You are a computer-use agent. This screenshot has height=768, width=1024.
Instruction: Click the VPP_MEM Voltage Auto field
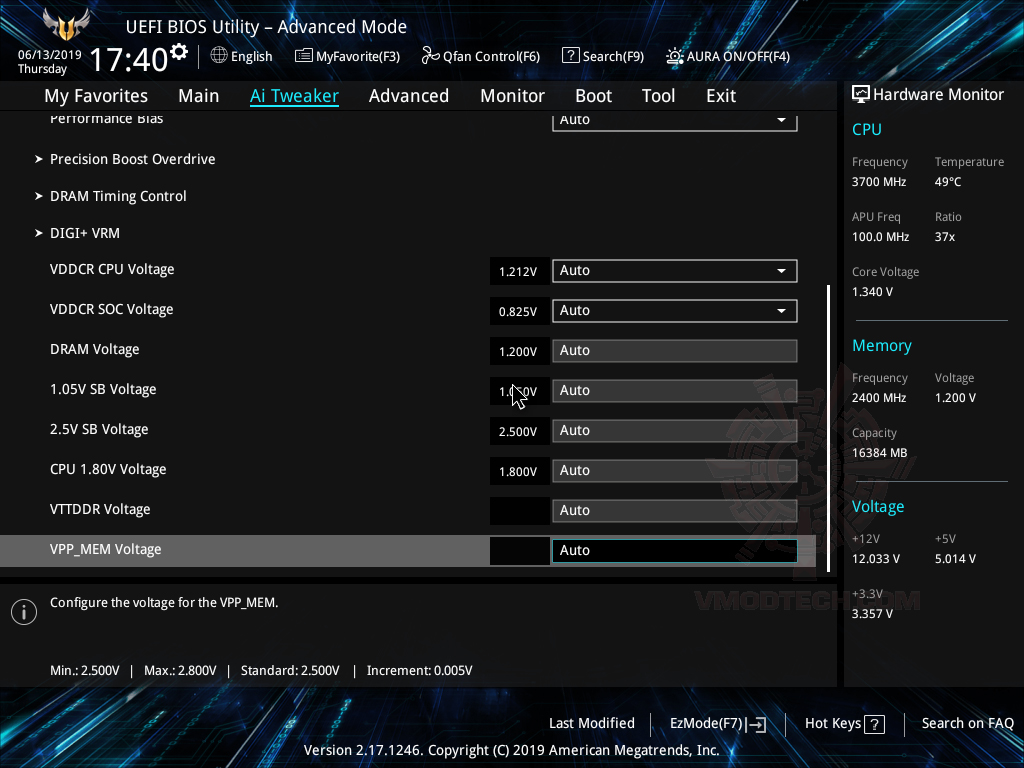tap(675, 551)
